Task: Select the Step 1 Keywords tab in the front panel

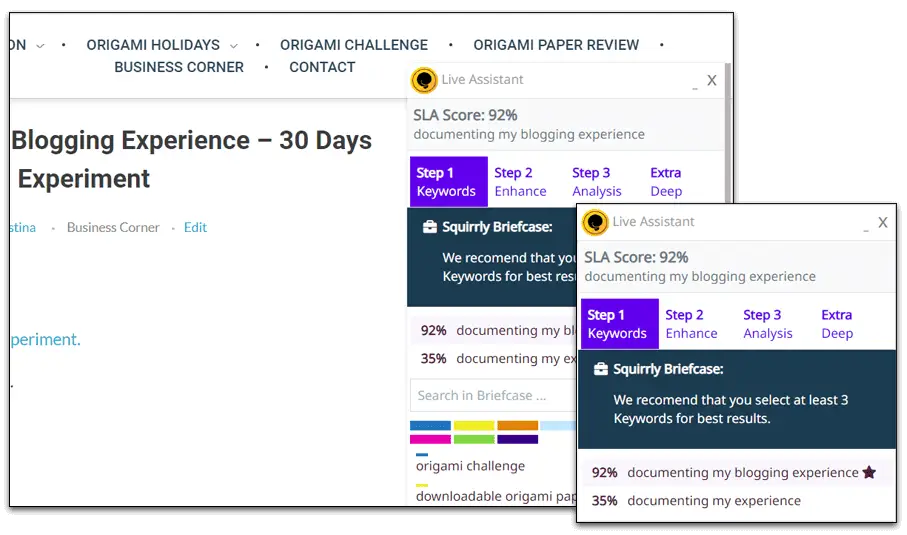Action: point(620,324)
